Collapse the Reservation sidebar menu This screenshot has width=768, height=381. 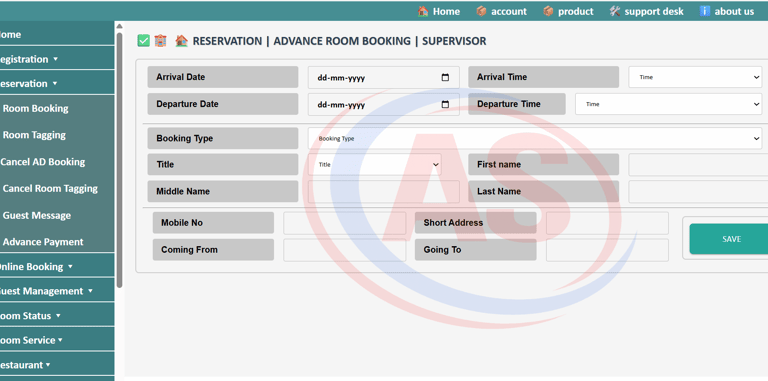pyautogui.click(x=57, y=83)
